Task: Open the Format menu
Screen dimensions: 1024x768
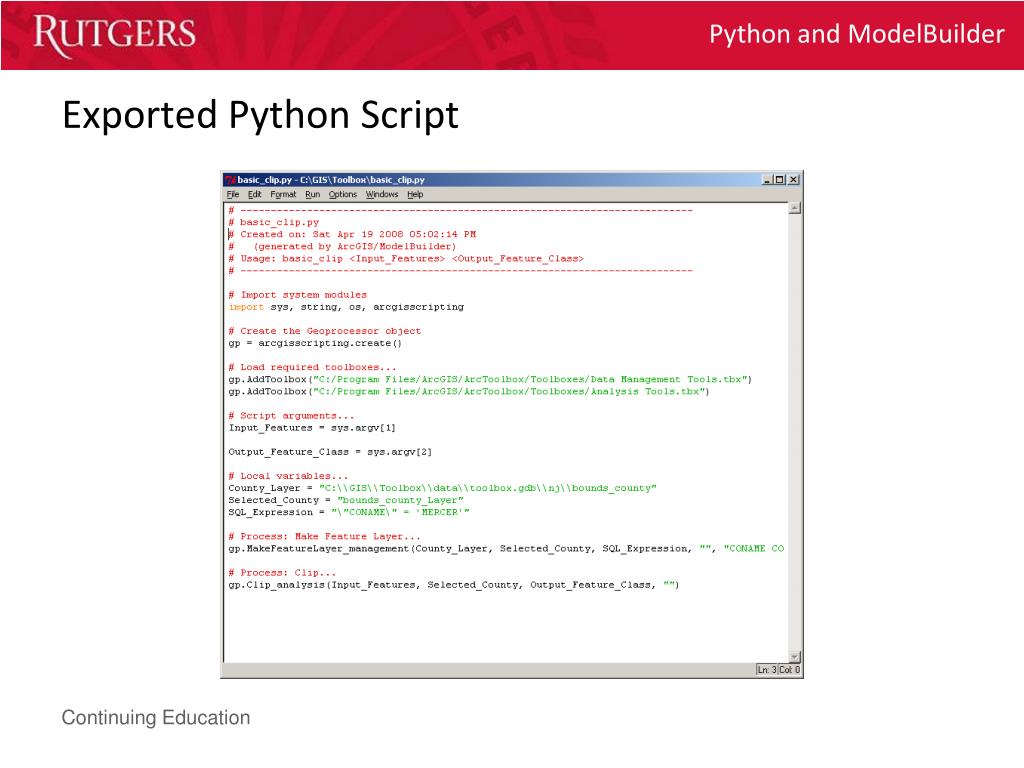Action: [283, 194]
